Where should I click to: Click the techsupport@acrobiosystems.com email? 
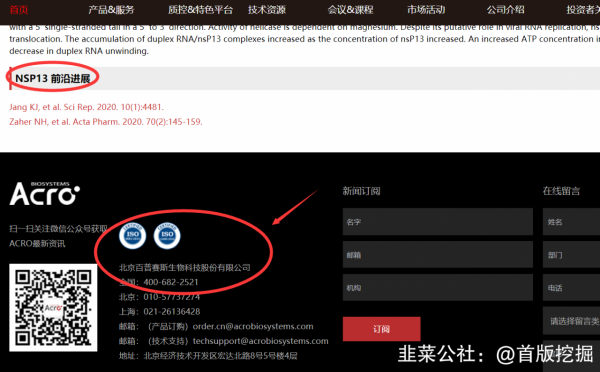[x=261, y=341]
